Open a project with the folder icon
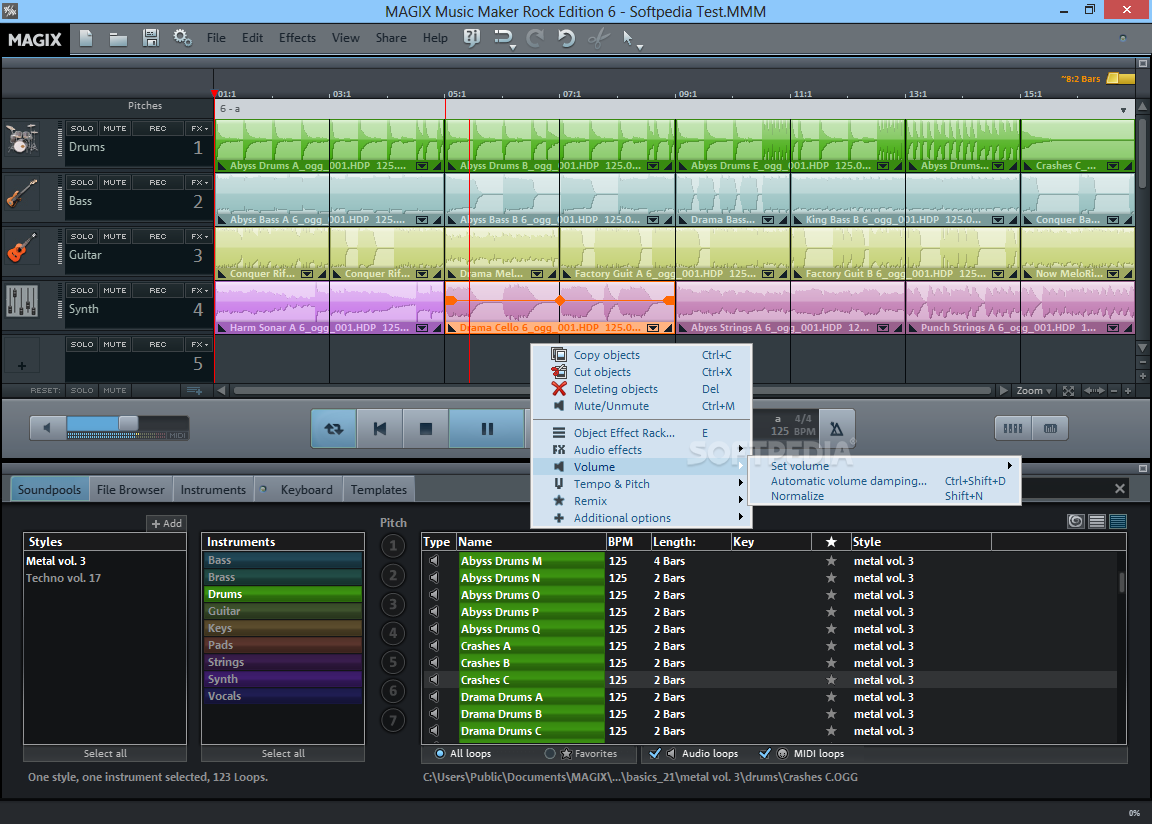Image resolution: width=1152 pixels, height=824 pixels. (118, 38)
